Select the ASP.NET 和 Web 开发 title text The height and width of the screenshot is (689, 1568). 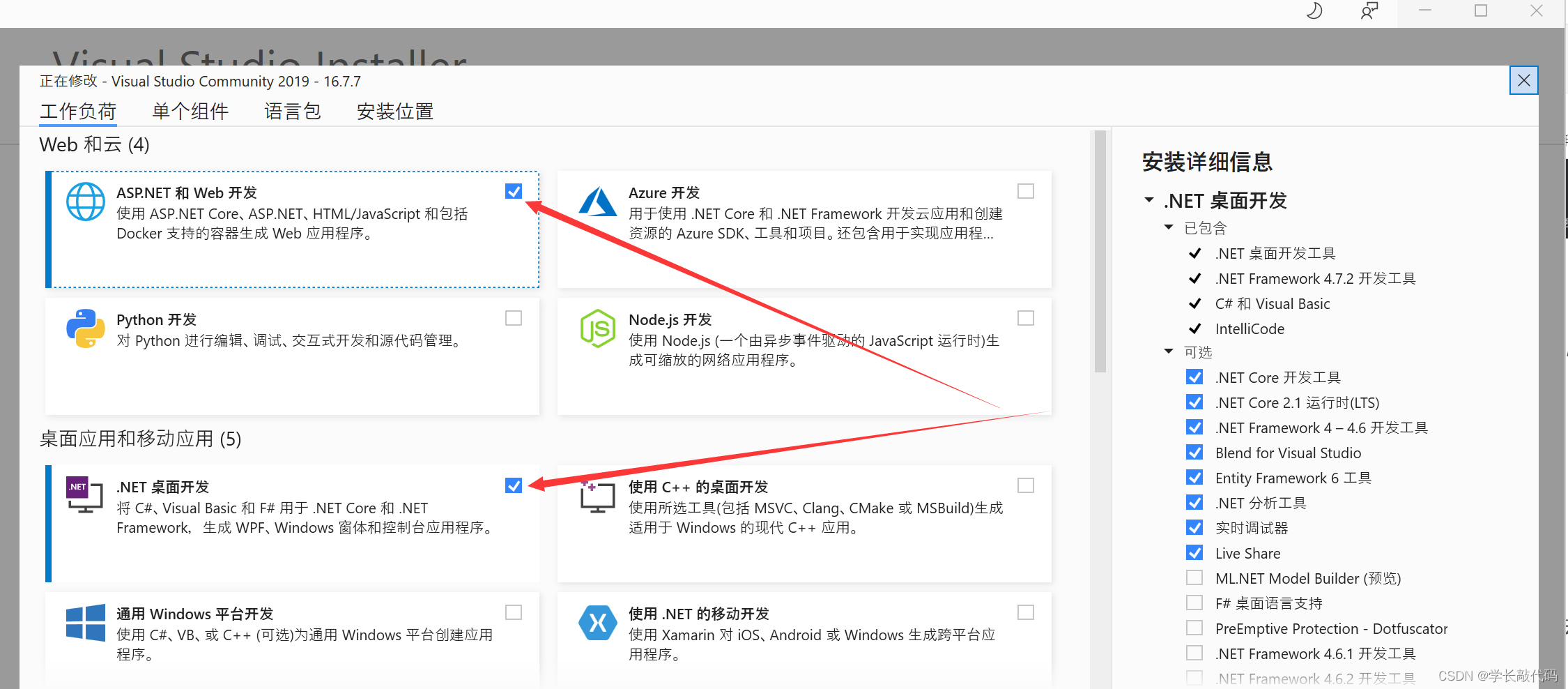(x=187, y=193)
